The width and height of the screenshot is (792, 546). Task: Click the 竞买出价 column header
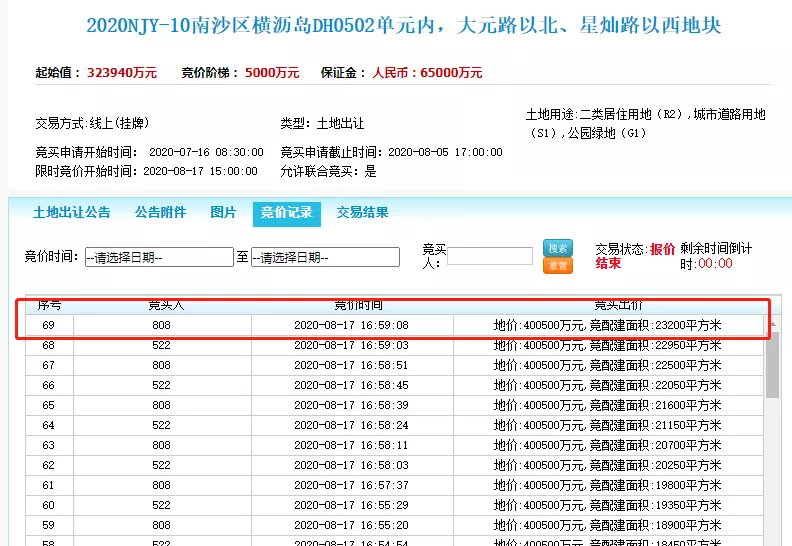click(x=607, y=305)
